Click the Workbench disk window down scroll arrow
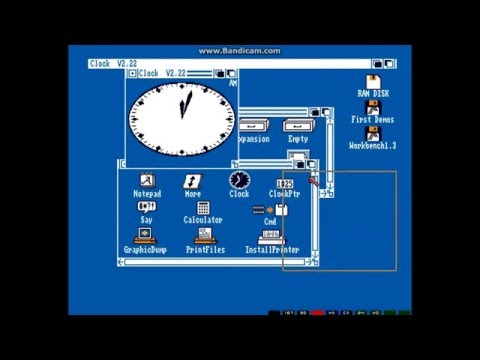 click(330, 186)
